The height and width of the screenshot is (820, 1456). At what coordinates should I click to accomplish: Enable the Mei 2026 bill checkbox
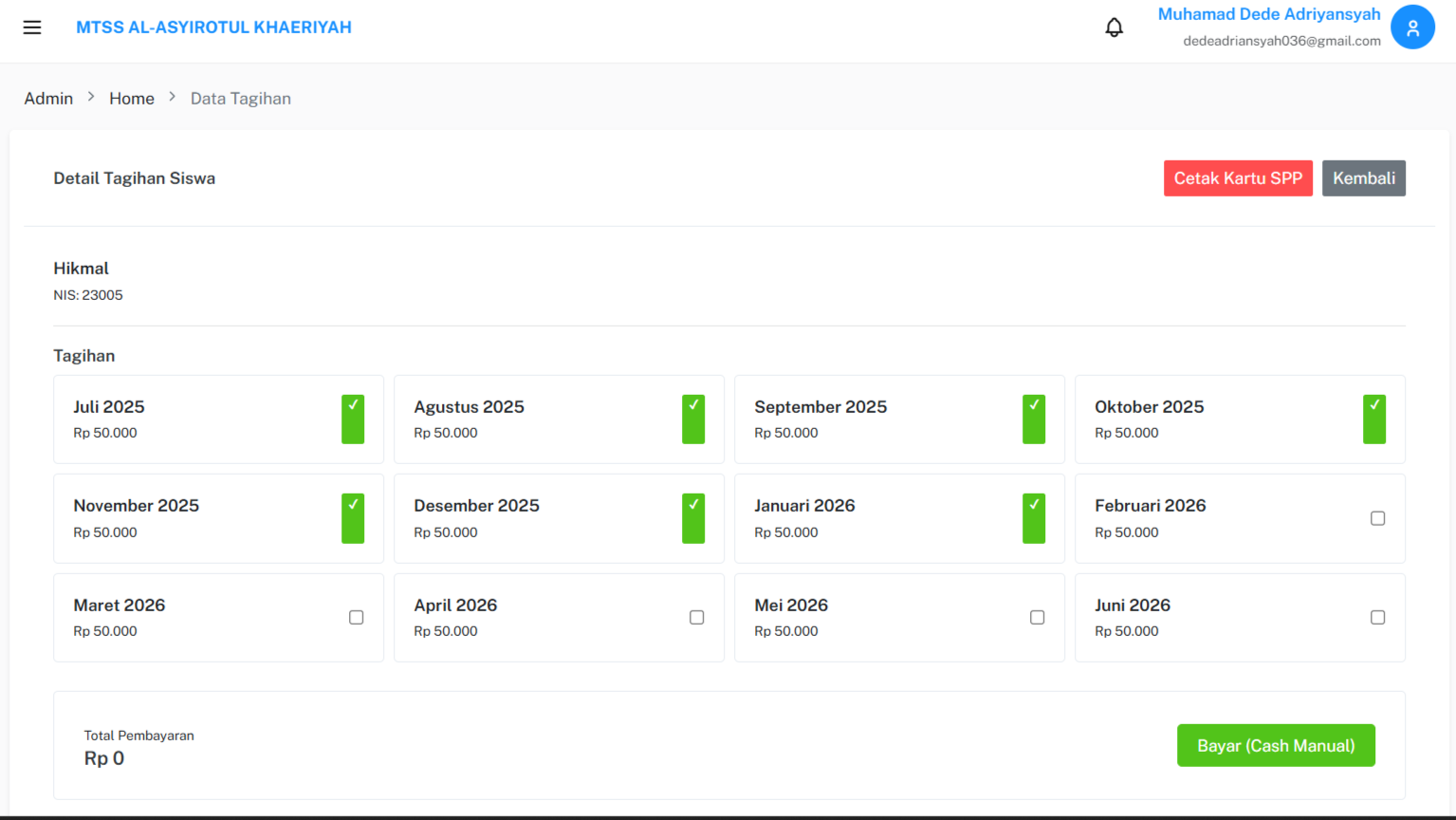pos(1038,618)
